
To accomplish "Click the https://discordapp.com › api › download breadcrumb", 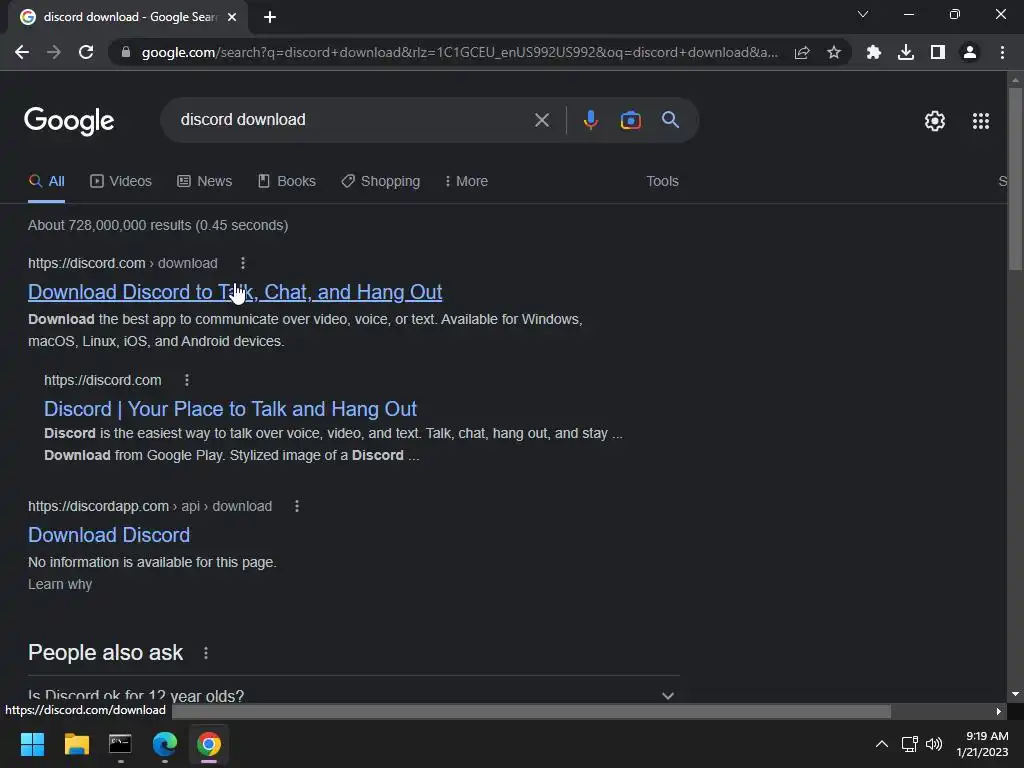I will 150,506.
